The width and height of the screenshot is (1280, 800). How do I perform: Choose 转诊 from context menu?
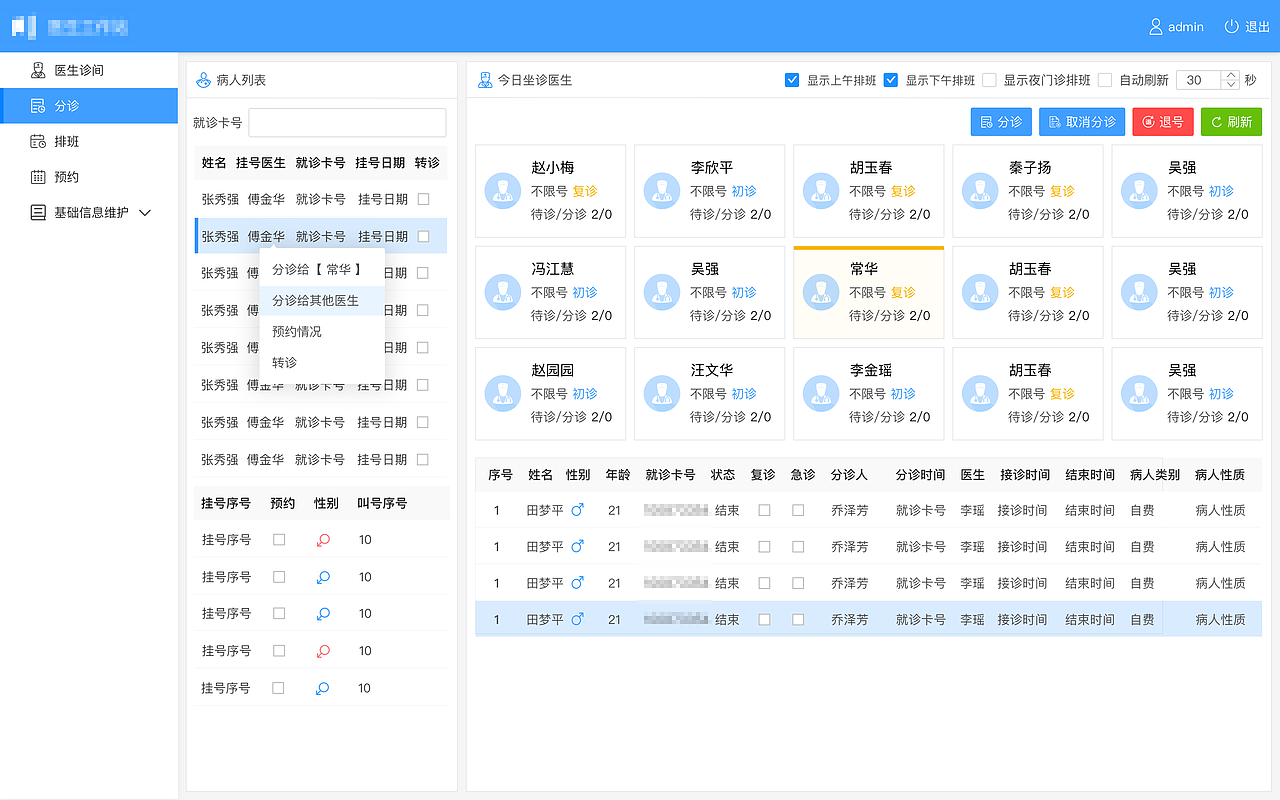coord(322,362)
